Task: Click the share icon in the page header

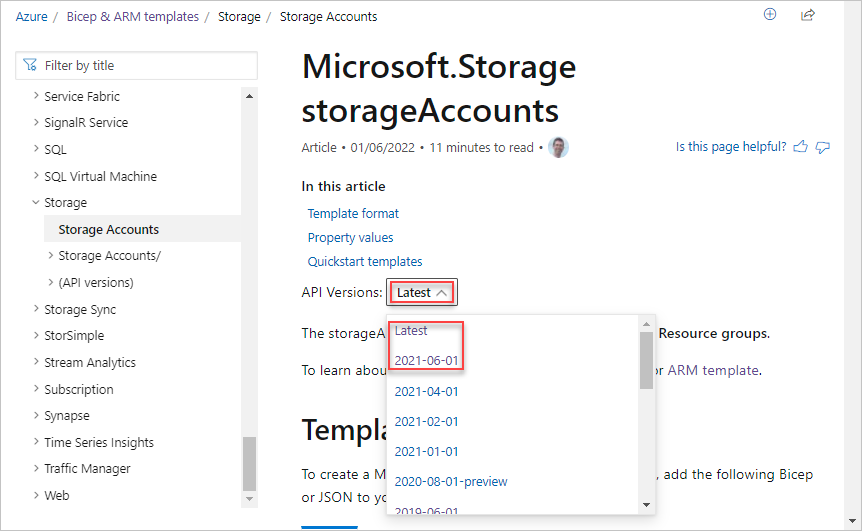Action: [808, 15]
